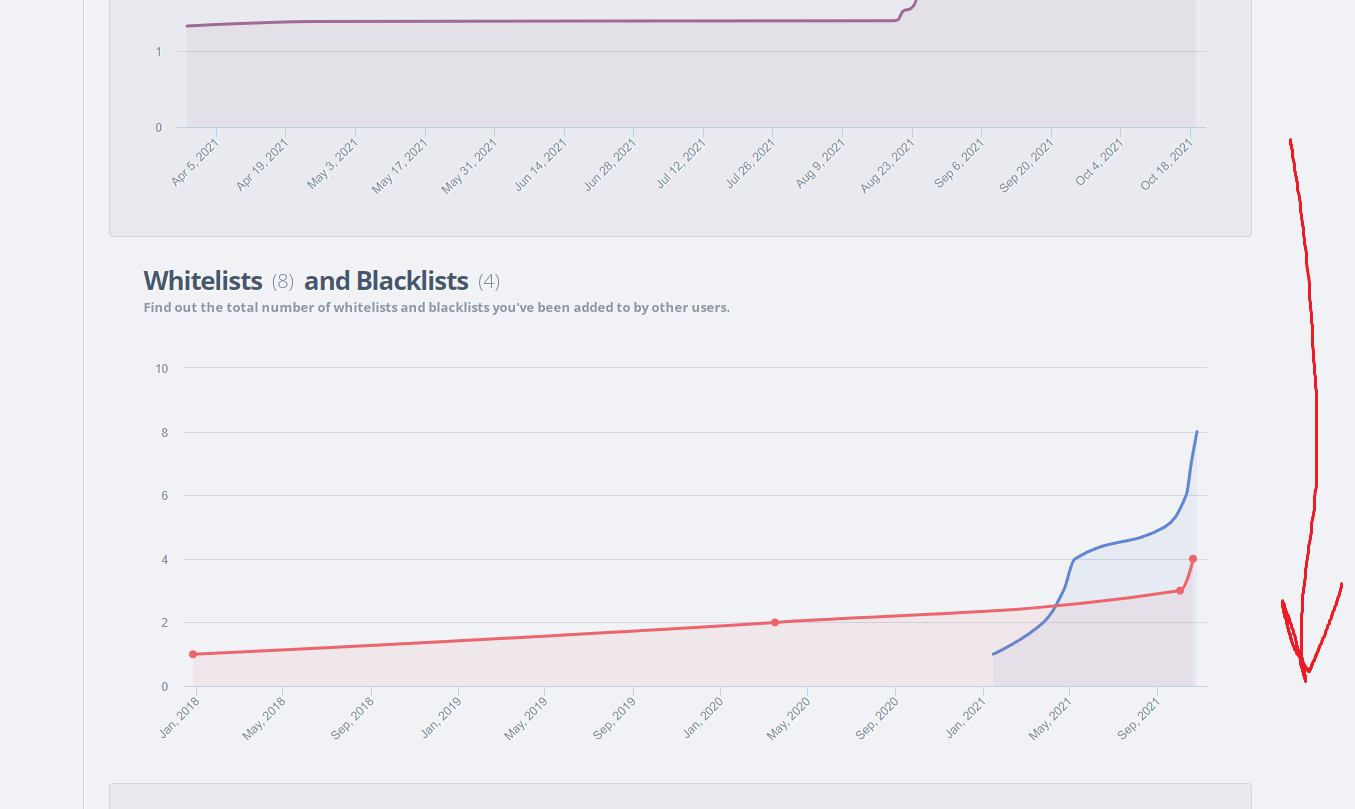Click the y-axis label 10
This screenshot has width=1355, height=809.
[161, 369]
